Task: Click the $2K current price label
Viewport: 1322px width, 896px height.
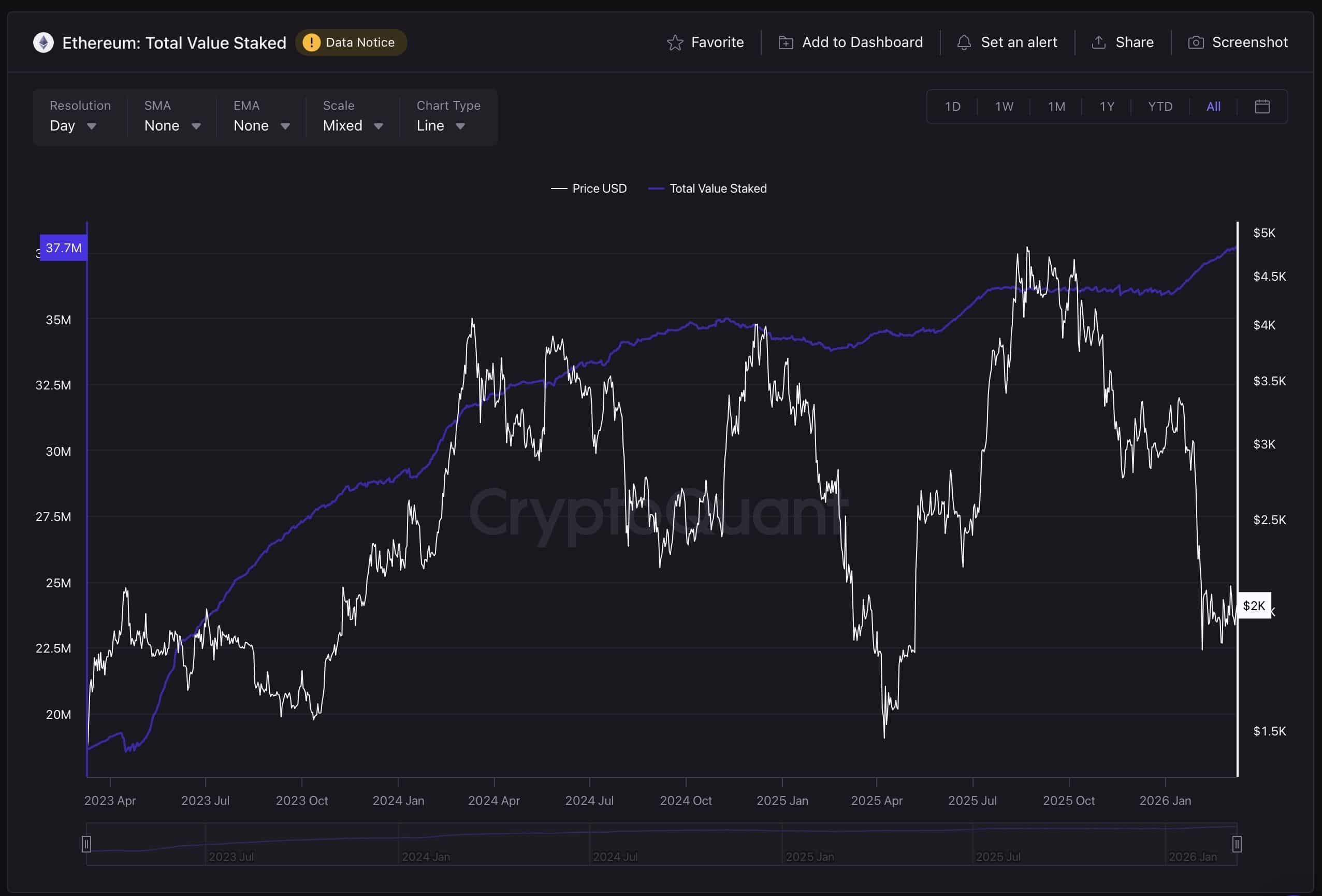Action: 1254,605
